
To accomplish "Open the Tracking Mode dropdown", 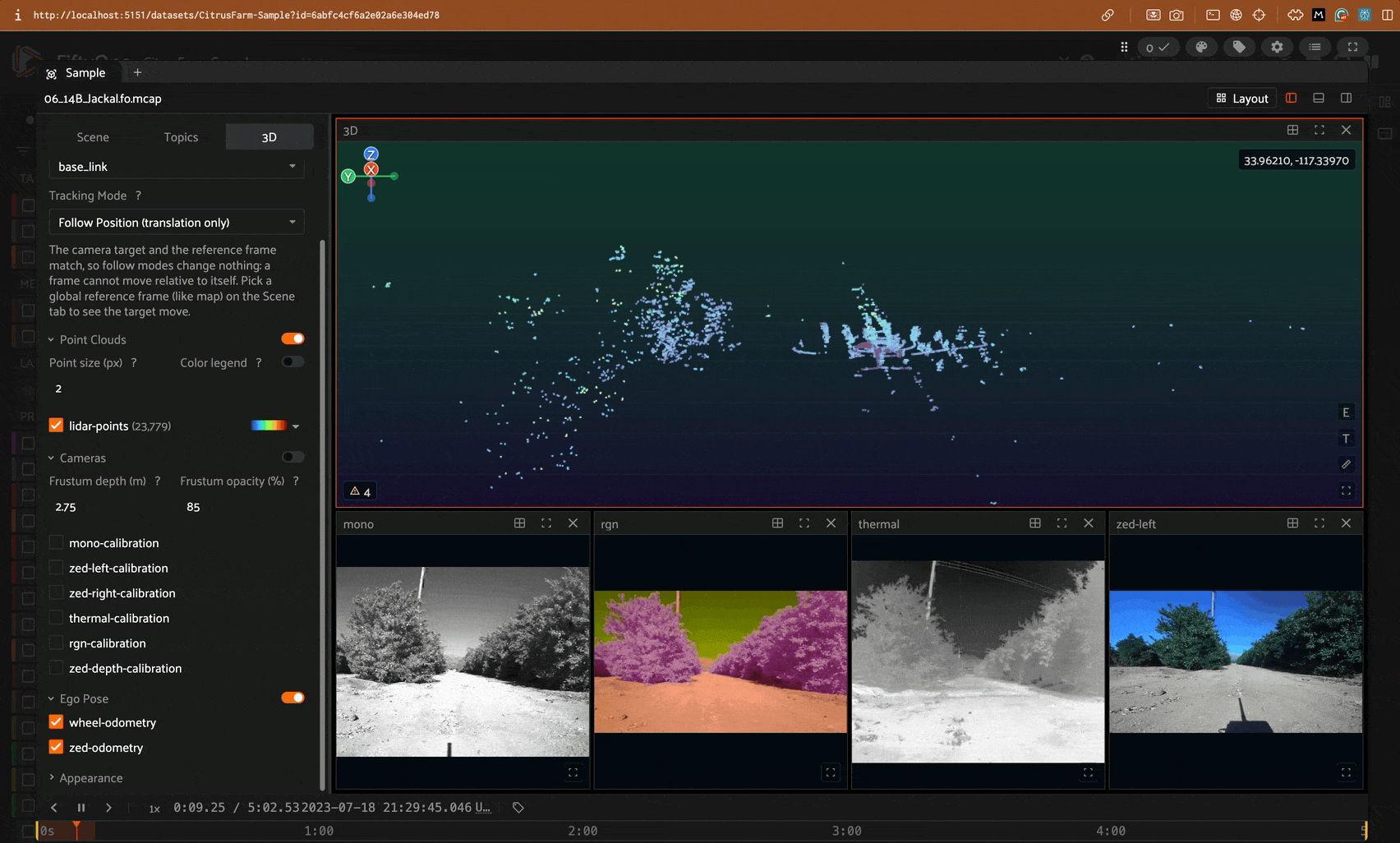I will point(177,222).
